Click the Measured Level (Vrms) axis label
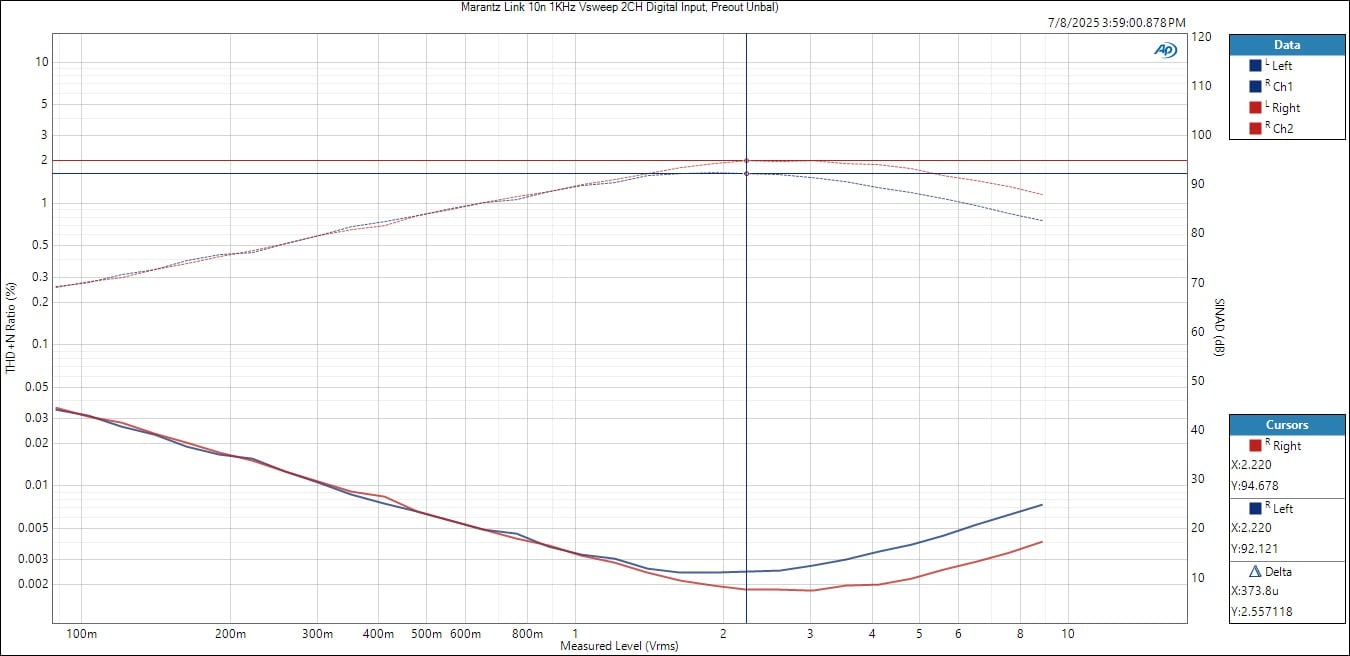Image resolution: width=1350 pixels, height=656 pixels. click(619, 646)
